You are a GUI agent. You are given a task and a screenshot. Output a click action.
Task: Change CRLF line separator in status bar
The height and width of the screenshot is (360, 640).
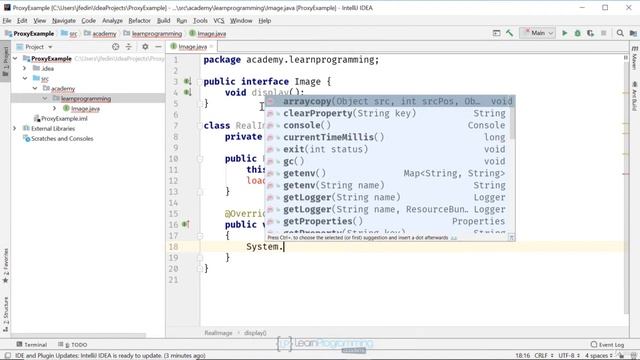[x=543, y=356]
